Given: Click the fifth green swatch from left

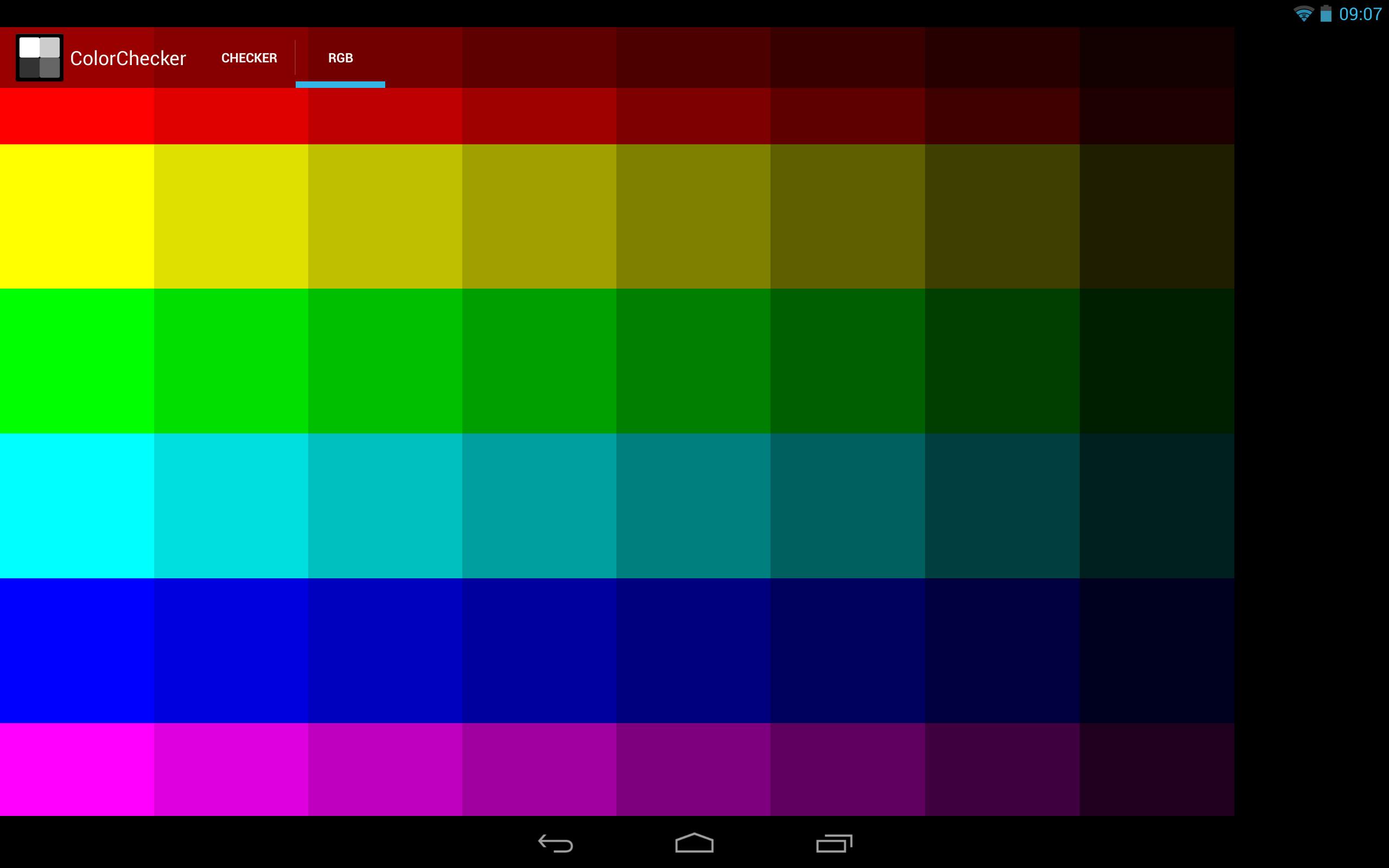Looking at the screenshot, I should tap(693, 361).
